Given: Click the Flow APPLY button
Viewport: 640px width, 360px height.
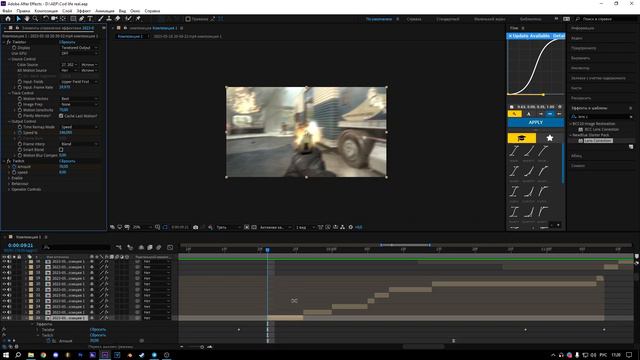Looking at the screenshot, I should [x=536, y=122].
